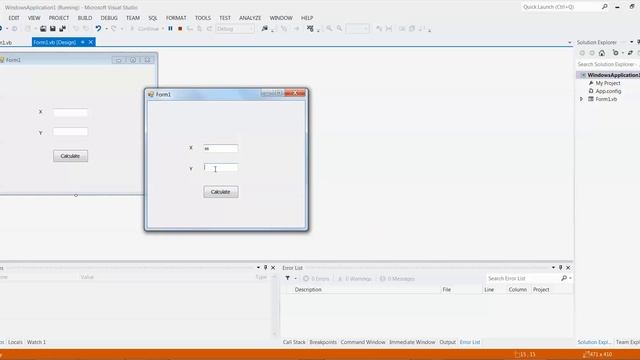Pause debugging with the Break All icon
The width and height of the screenshot is (640, 360).
coord(170,29)
